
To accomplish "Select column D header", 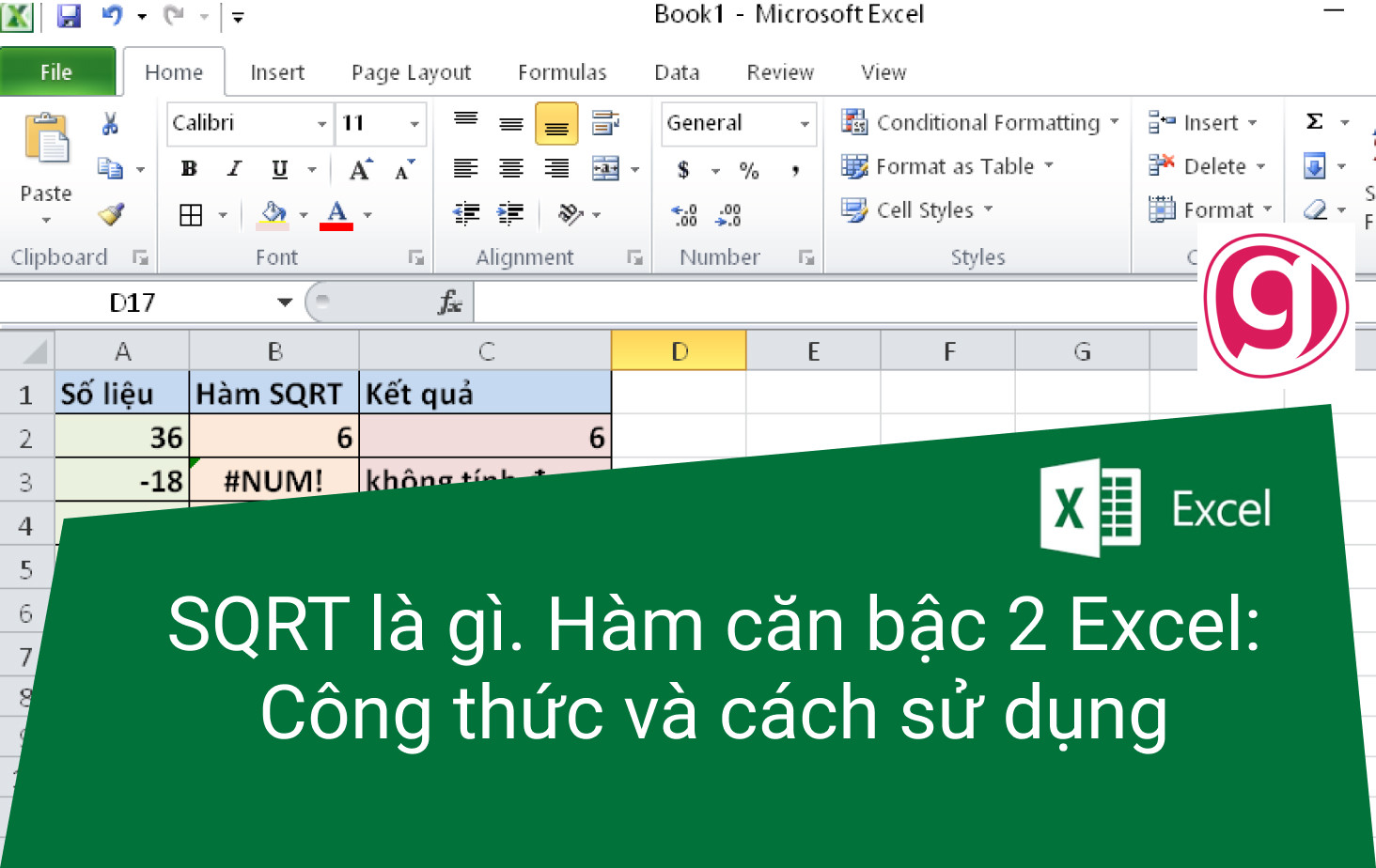I will (679, 351).
